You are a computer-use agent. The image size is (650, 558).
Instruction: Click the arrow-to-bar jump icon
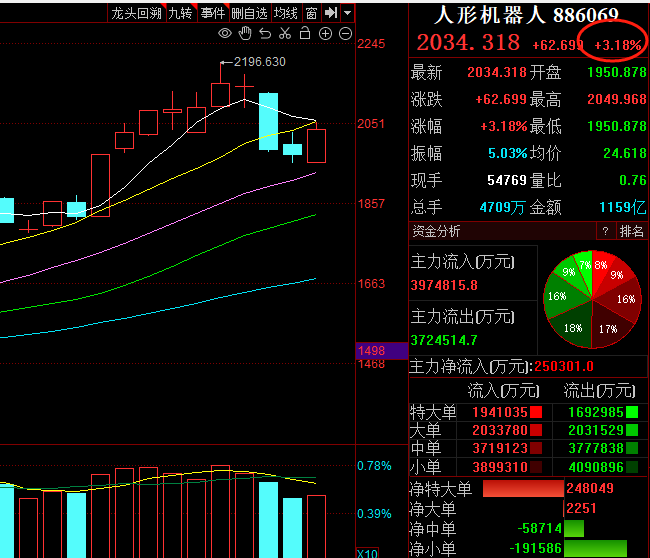[330, 13]
